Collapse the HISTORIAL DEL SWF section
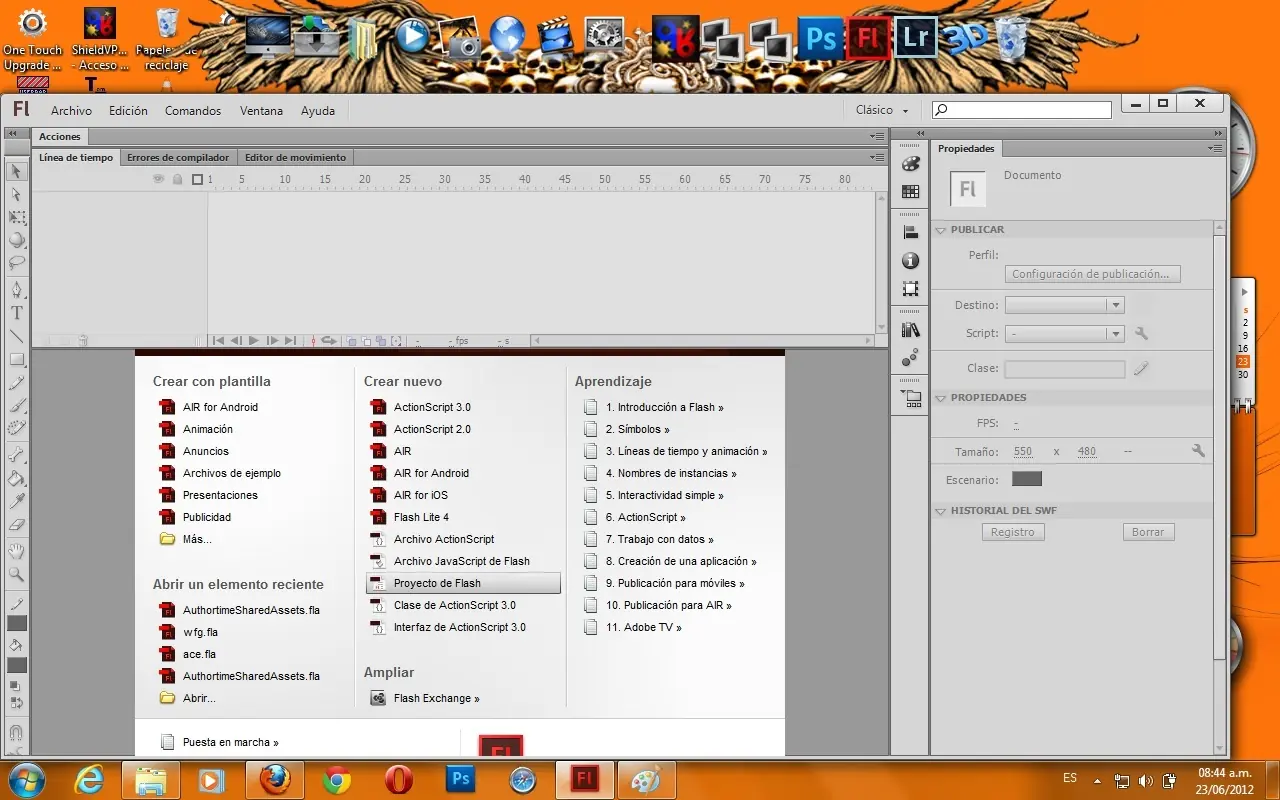The image size is (1280, 800). (940, 511)
